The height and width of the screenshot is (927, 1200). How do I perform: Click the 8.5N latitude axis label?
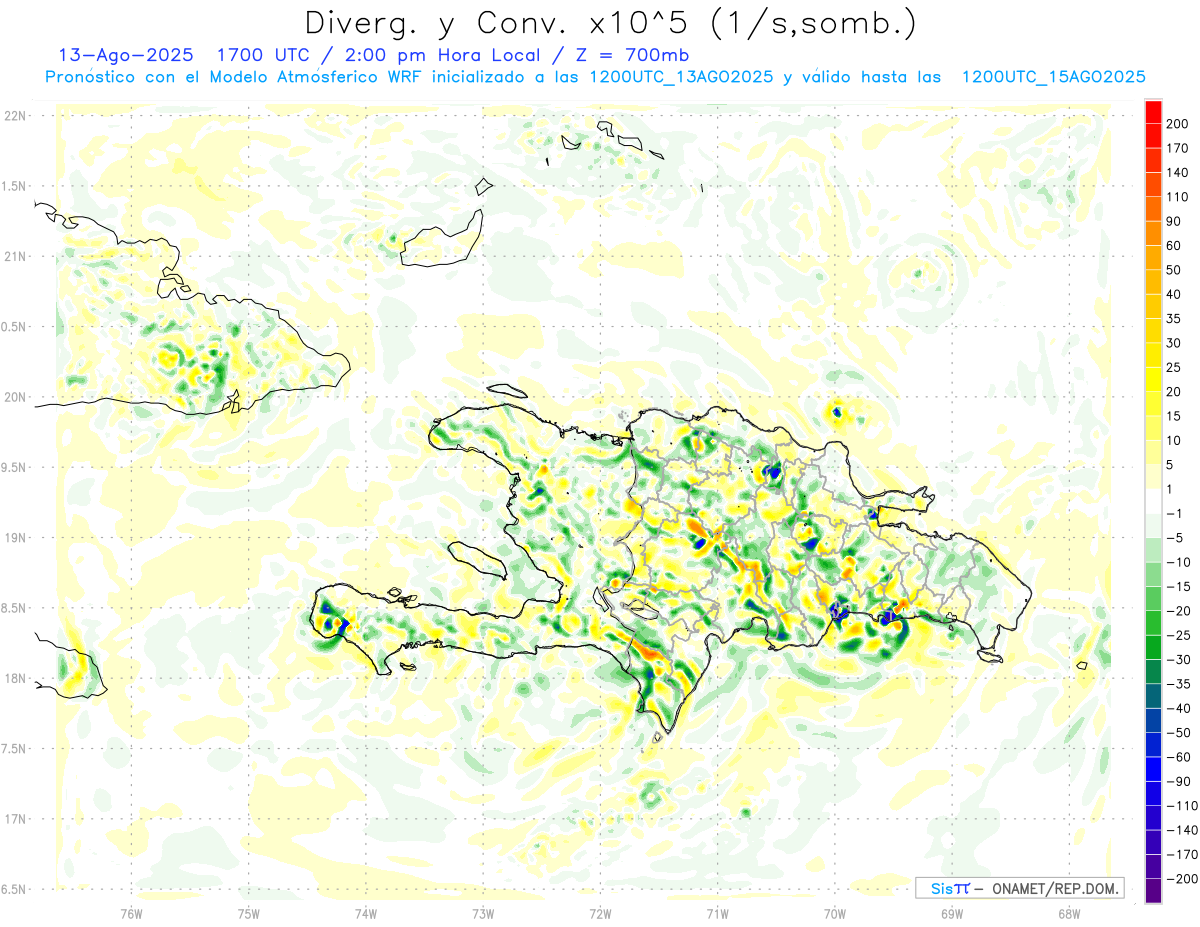(15, 608)
